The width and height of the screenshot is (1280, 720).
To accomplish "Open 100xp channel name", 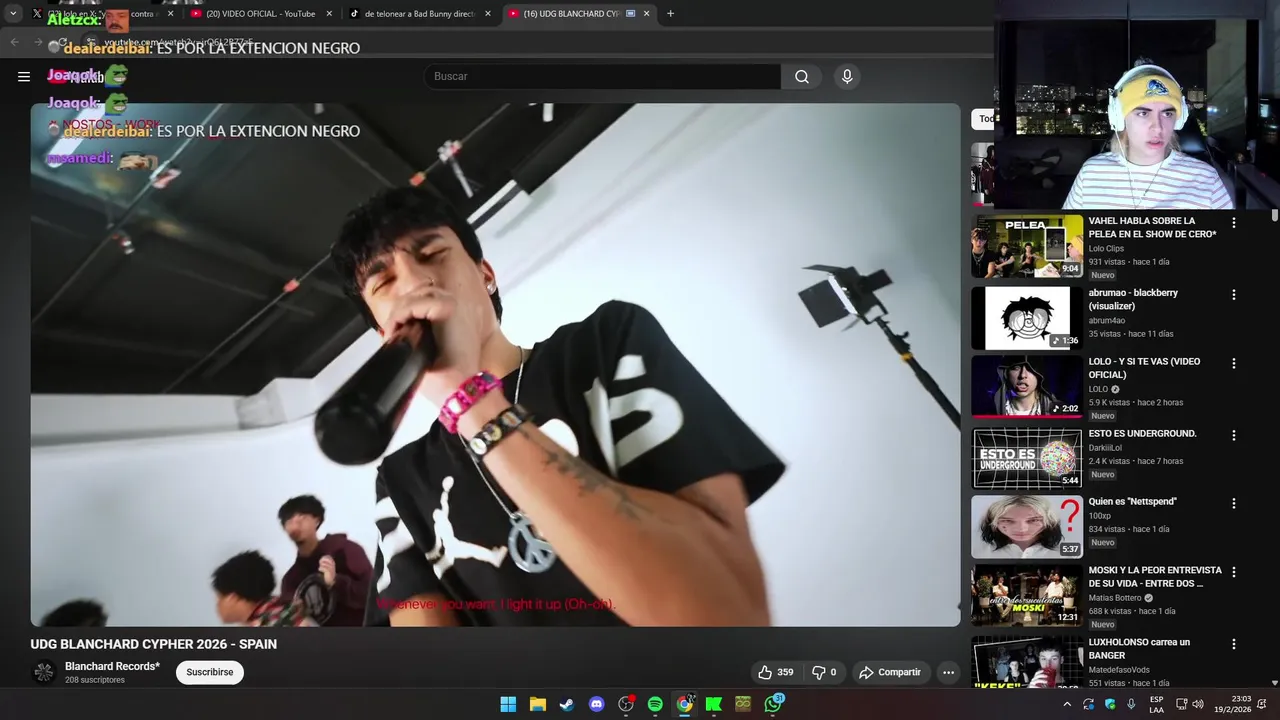I will (1100, 516).
